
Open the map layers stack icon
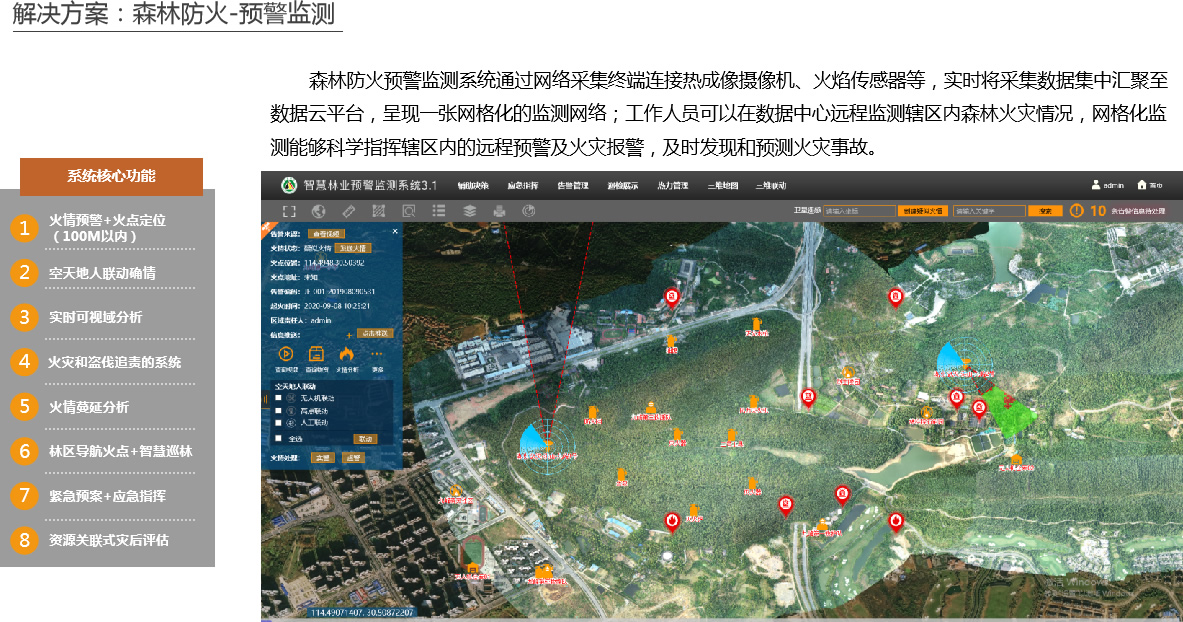coord(469,209)
